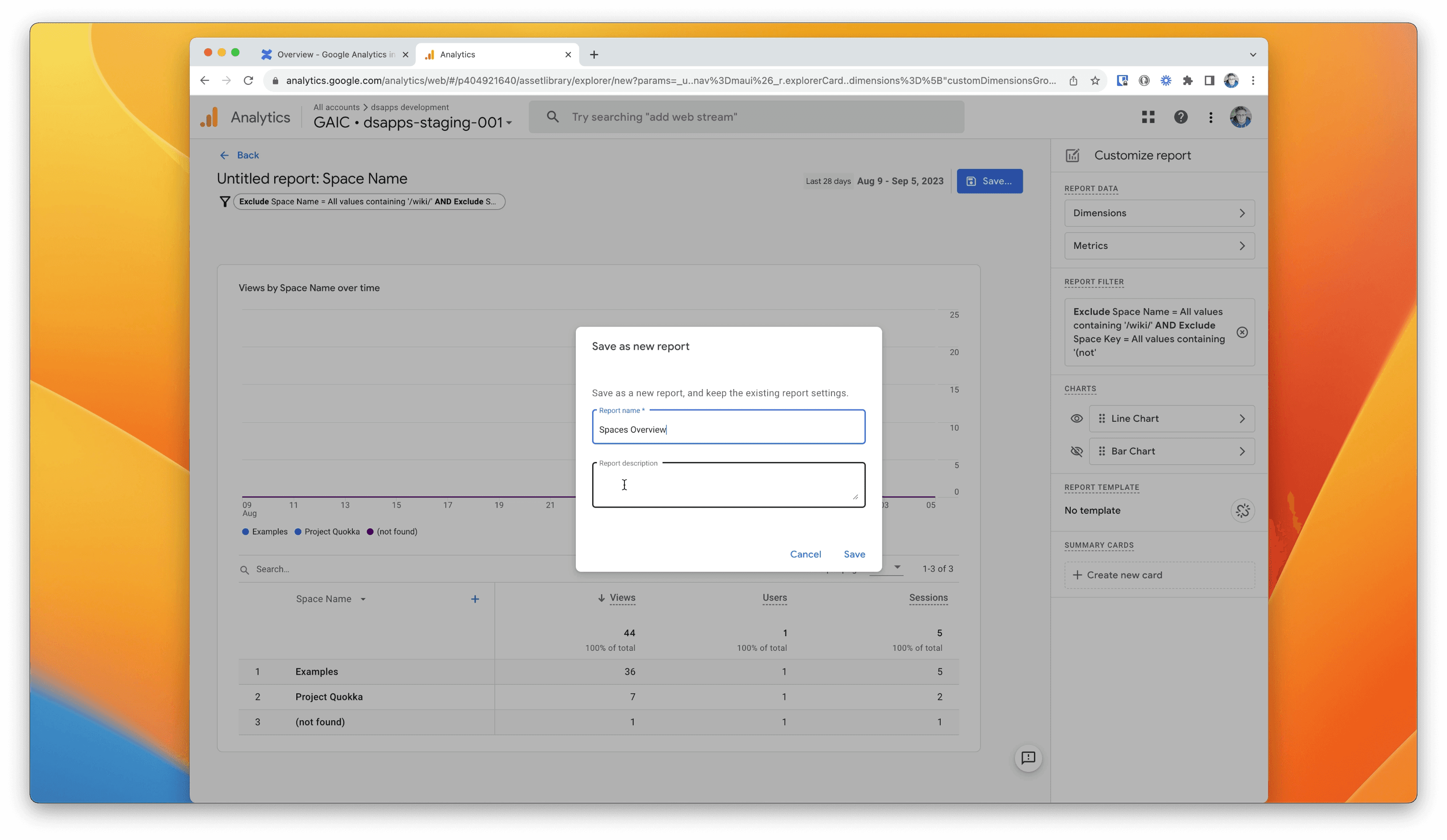Click Create new card
This screenshot has width=1447, height=840.
[1159, 575]
